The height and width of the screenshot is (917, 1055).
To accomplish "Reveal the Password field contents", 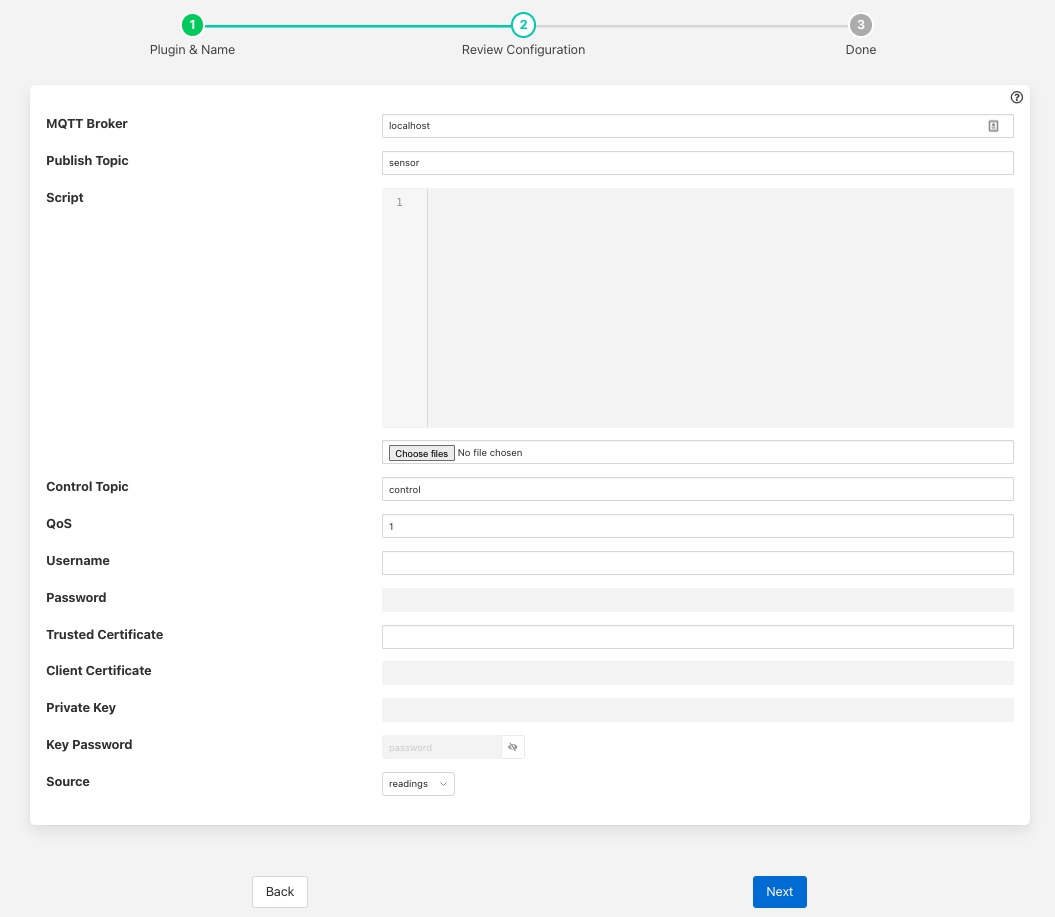I will 698,599.
